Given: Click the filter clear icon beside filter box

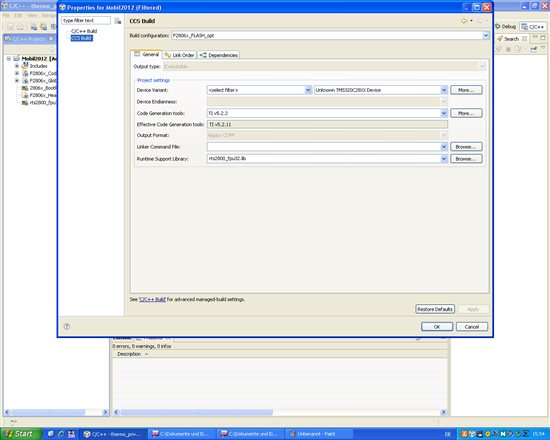Looking at the screenshot, I should pos(118,21).
